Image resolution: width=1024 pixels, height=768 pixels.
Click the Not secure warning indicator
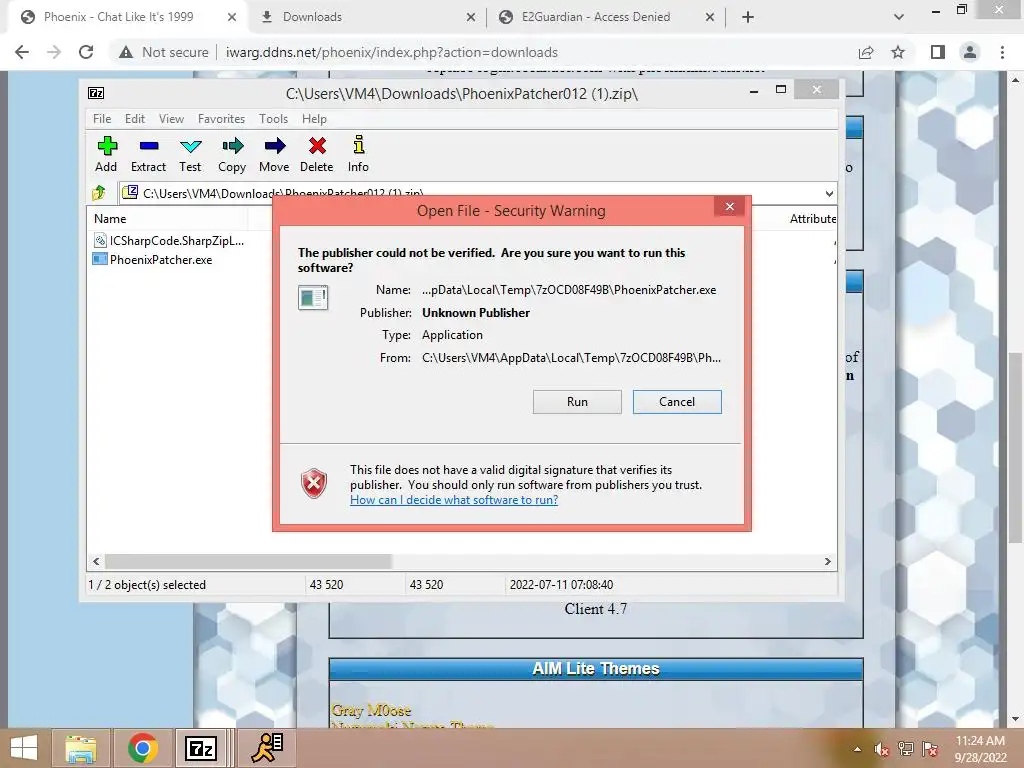click(164, 52)
